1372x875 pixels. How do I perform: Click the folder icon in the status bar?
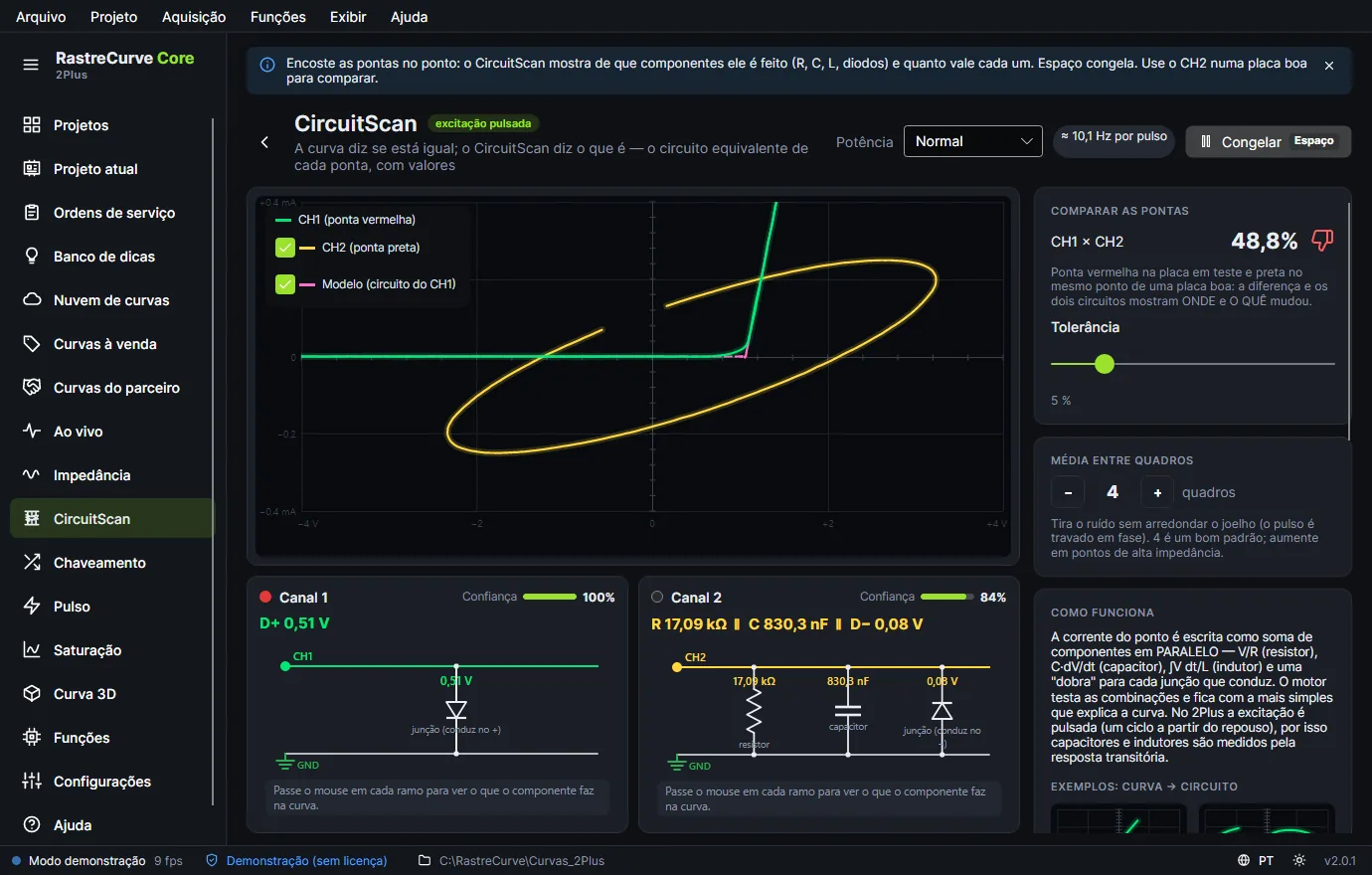[425, 860]
